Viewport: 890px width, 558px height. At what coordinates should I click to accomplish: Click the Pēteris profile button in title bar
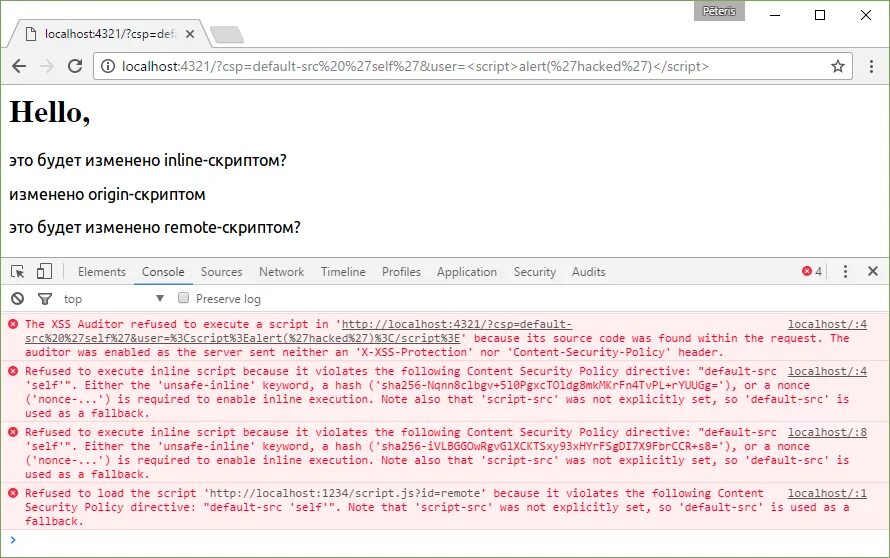point(719,11)
